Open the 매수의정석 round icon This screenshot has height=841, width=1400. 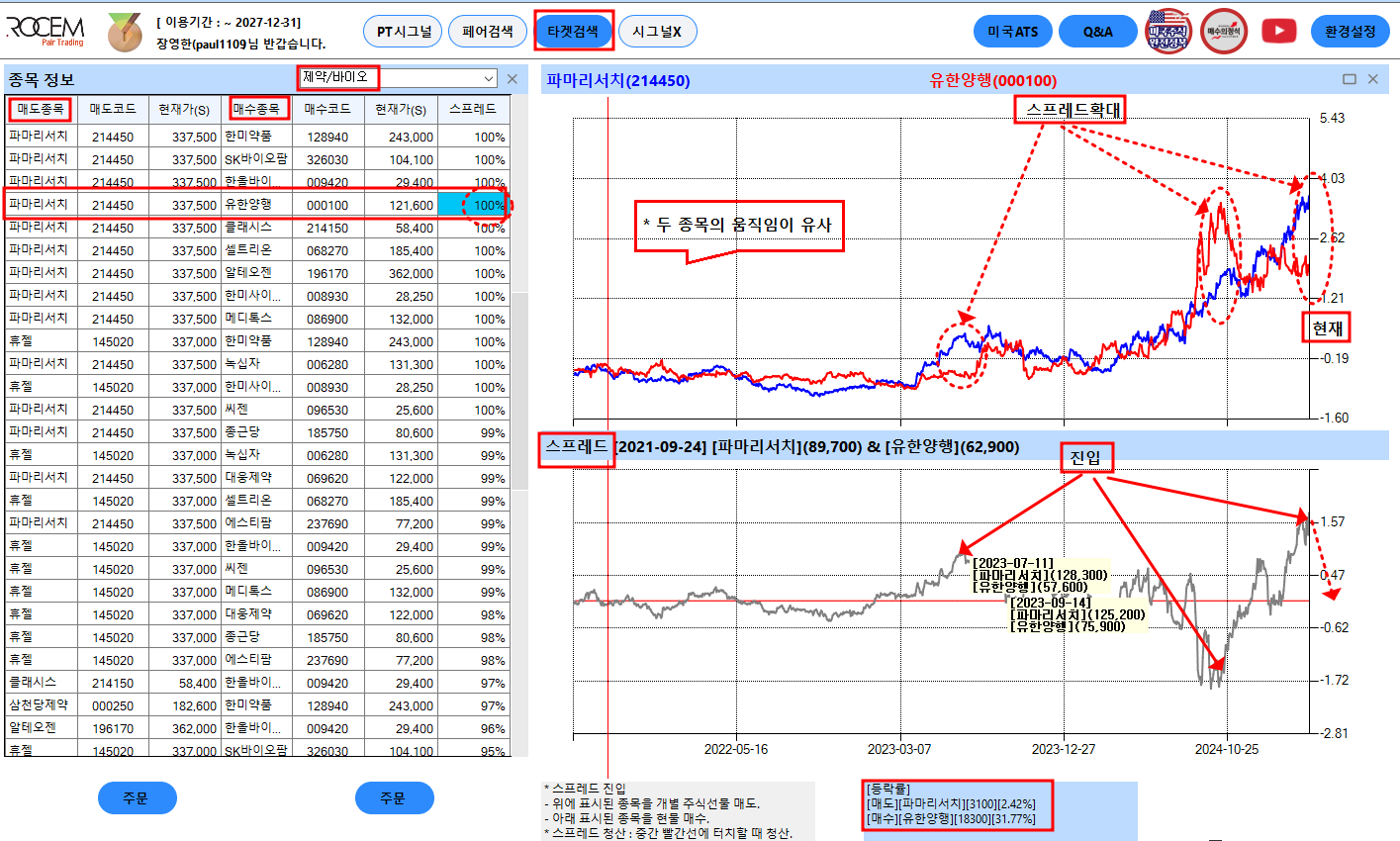[x=1224, y=32]
